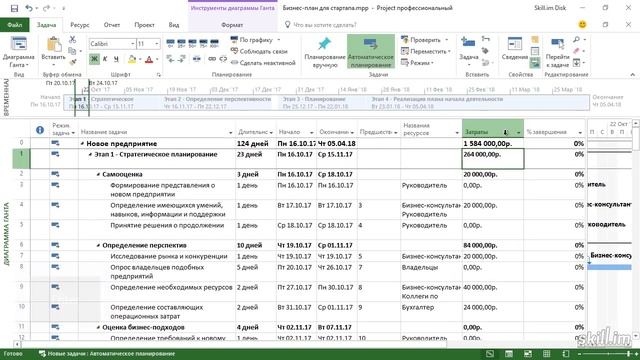Open the font color A swatch
Viewport: 640px width, 360px height.
[x=149, y=60]
